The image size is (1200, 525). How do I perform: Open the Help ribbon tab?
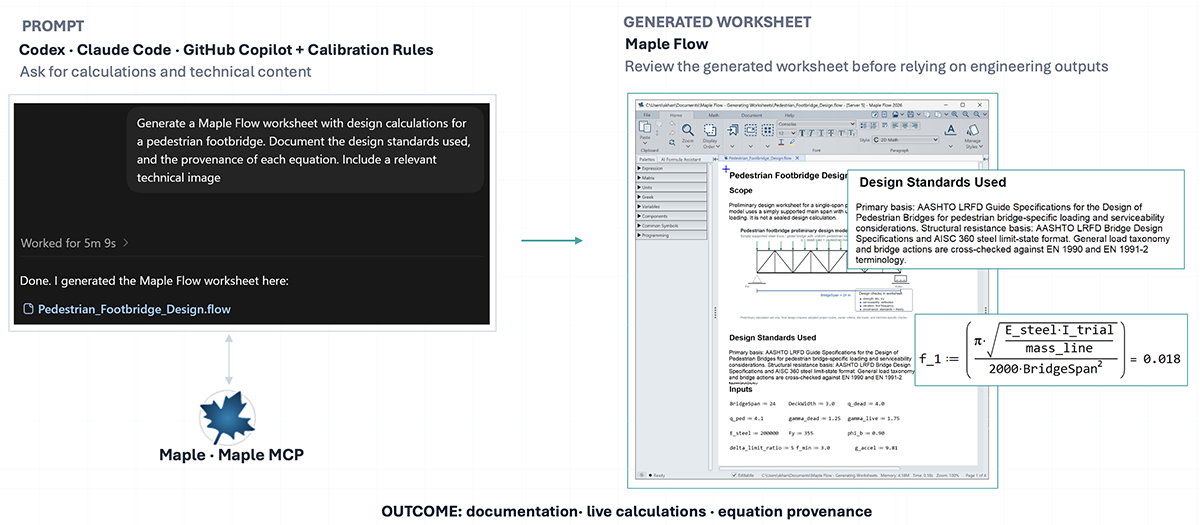pos(789,115)
